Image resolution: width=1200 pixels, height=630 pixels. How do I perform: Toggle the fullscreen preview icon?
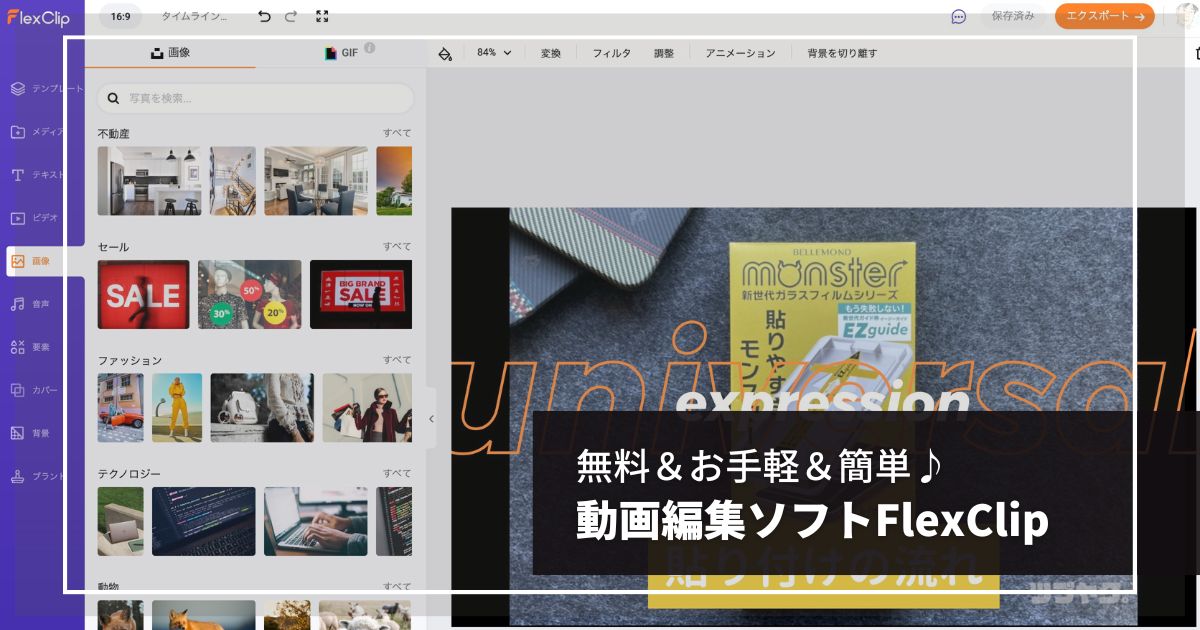pyautogui.click(x=321, y=16)
